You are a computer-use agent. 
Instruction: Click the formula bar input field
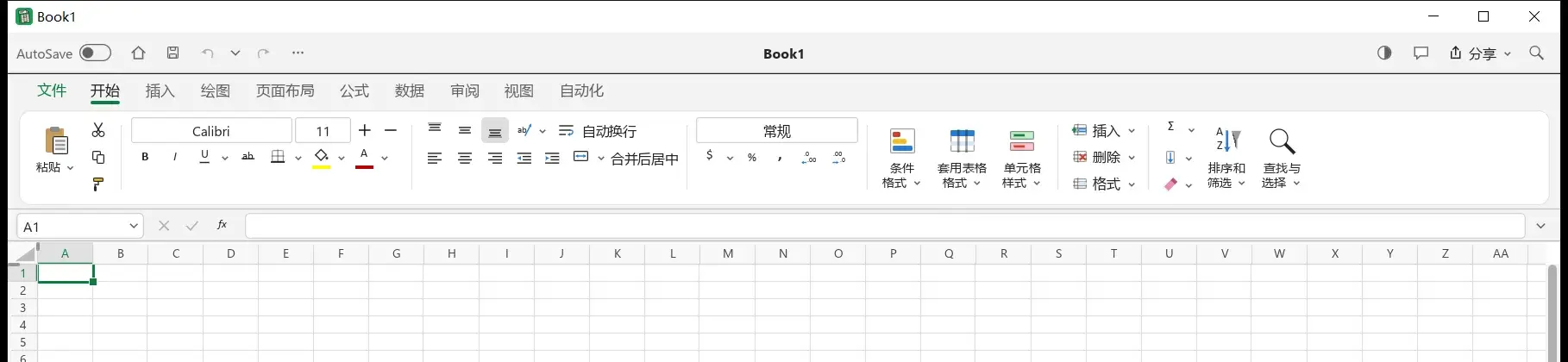(x=885, y=226)
